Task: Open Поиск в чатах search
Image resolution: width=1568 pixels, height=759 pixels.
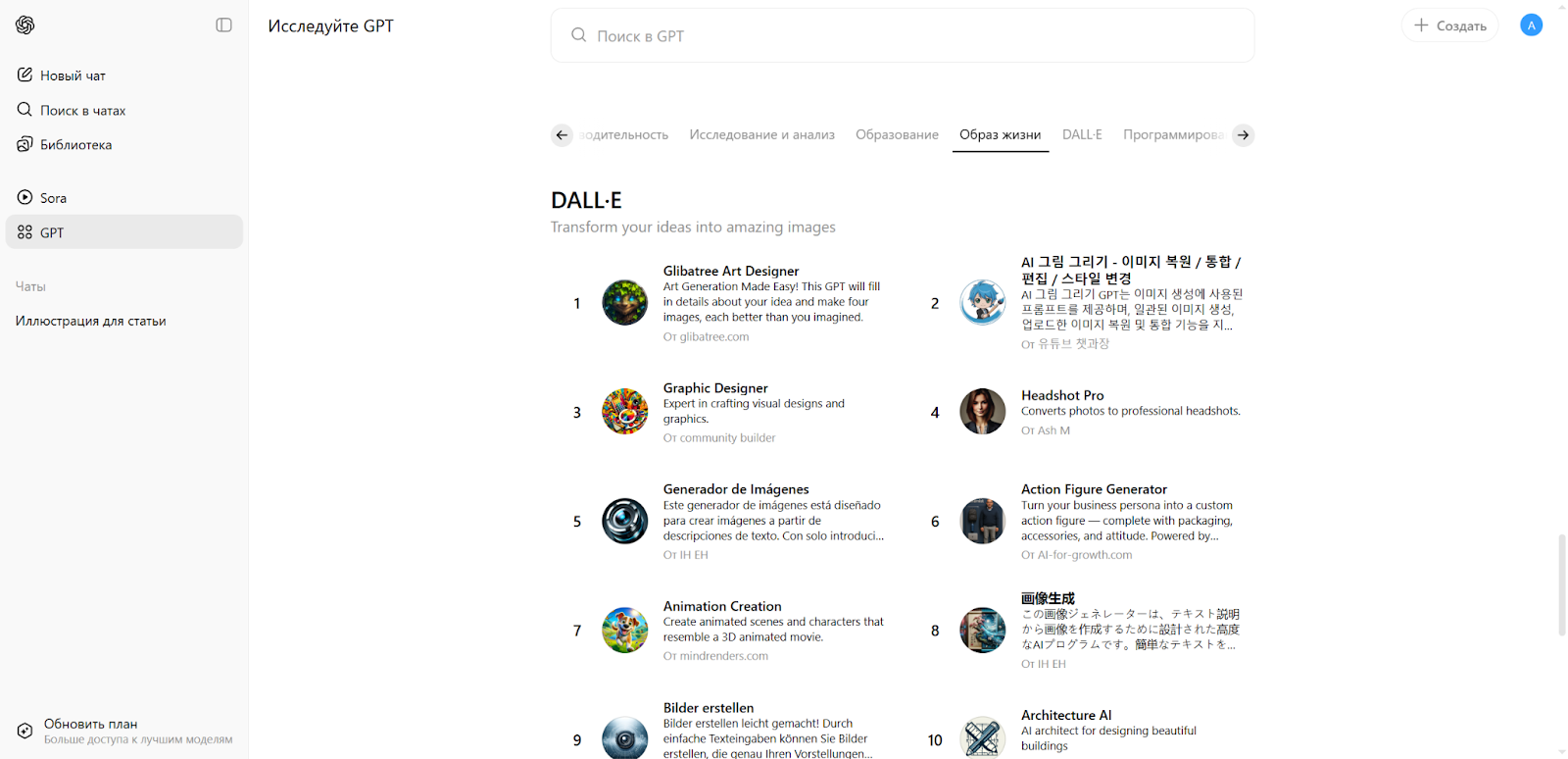Action: pyautogui.click(x=124, y=110)
